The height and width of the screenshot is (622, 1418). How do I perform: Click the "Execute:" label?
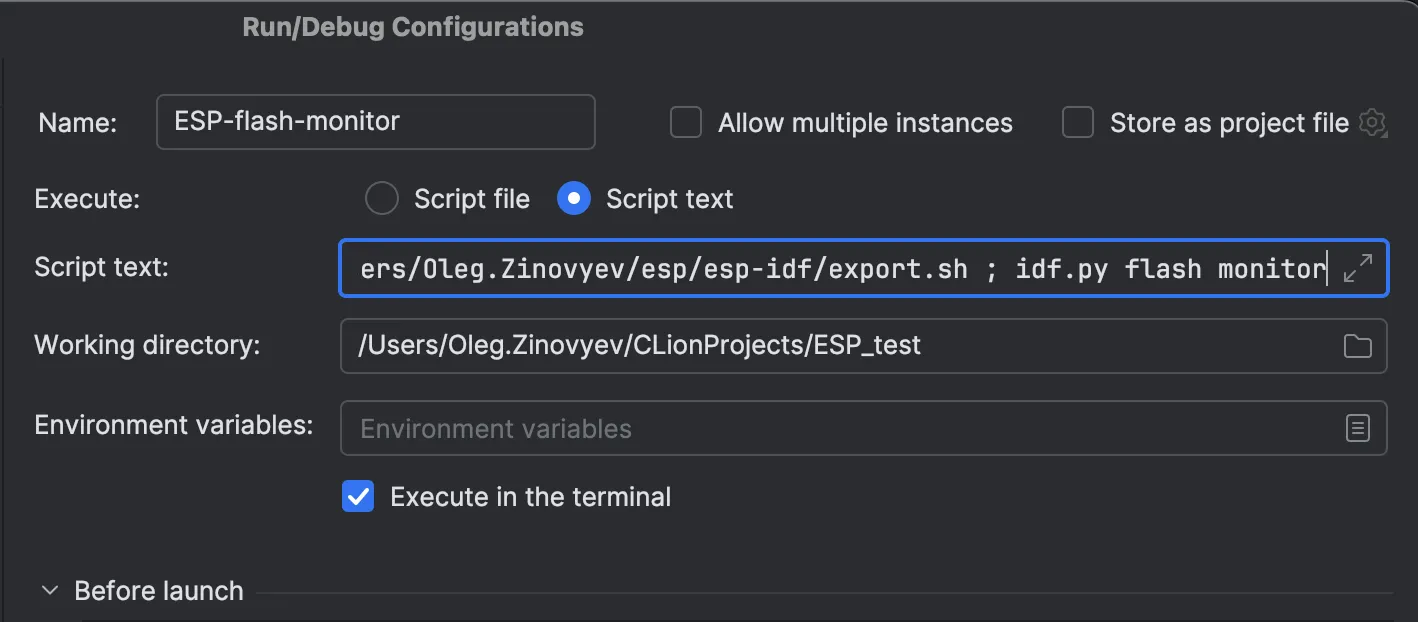pos(87,199)
